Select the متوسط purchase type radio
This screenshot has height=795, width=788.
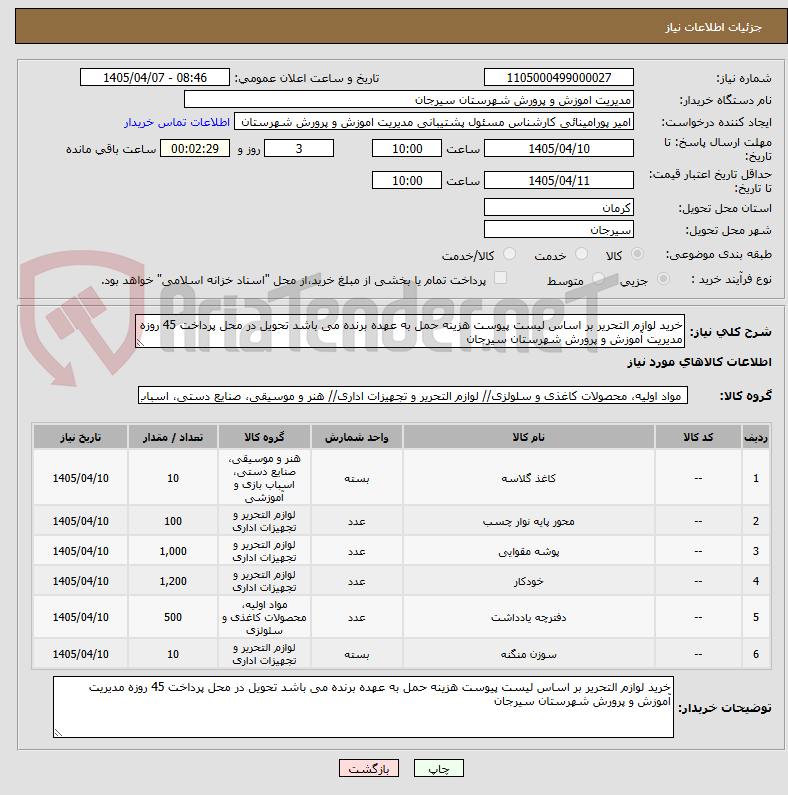pos(599,278)
